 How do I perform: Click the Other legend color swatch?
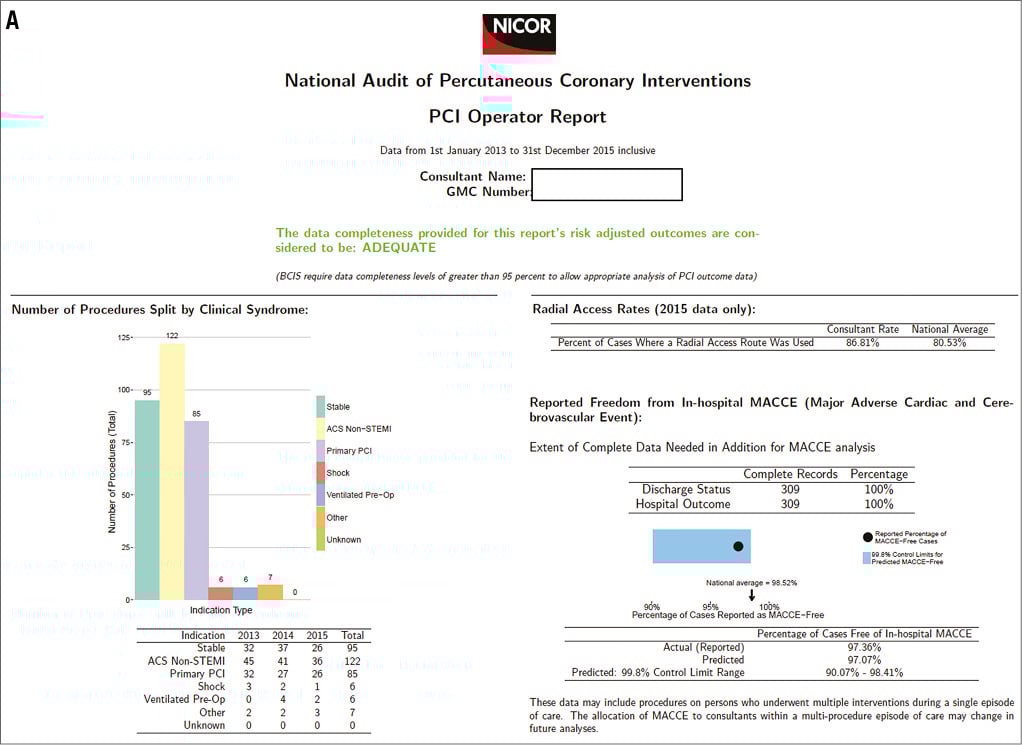[321, 517]
